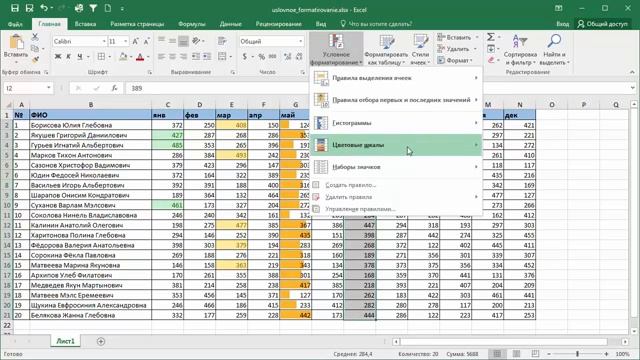
Task: Choose Управление правилами menu item
Action: tap(396, 209)
